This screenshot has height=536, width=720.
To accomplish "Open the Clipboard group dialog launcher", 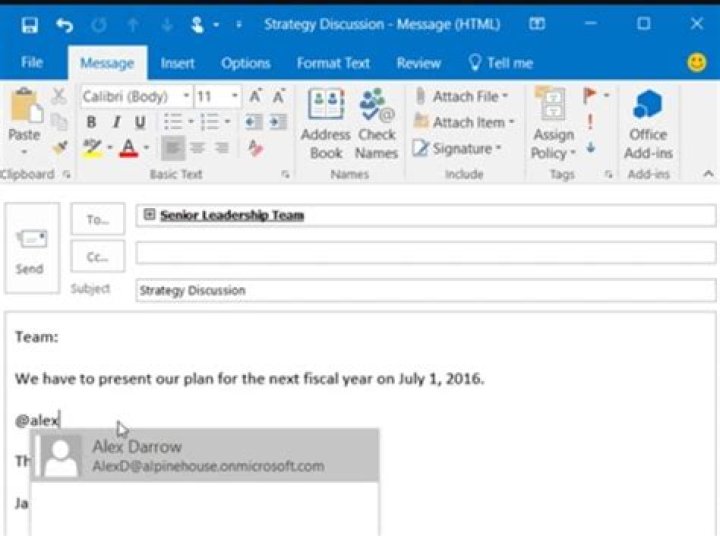I will pos(67,175).
